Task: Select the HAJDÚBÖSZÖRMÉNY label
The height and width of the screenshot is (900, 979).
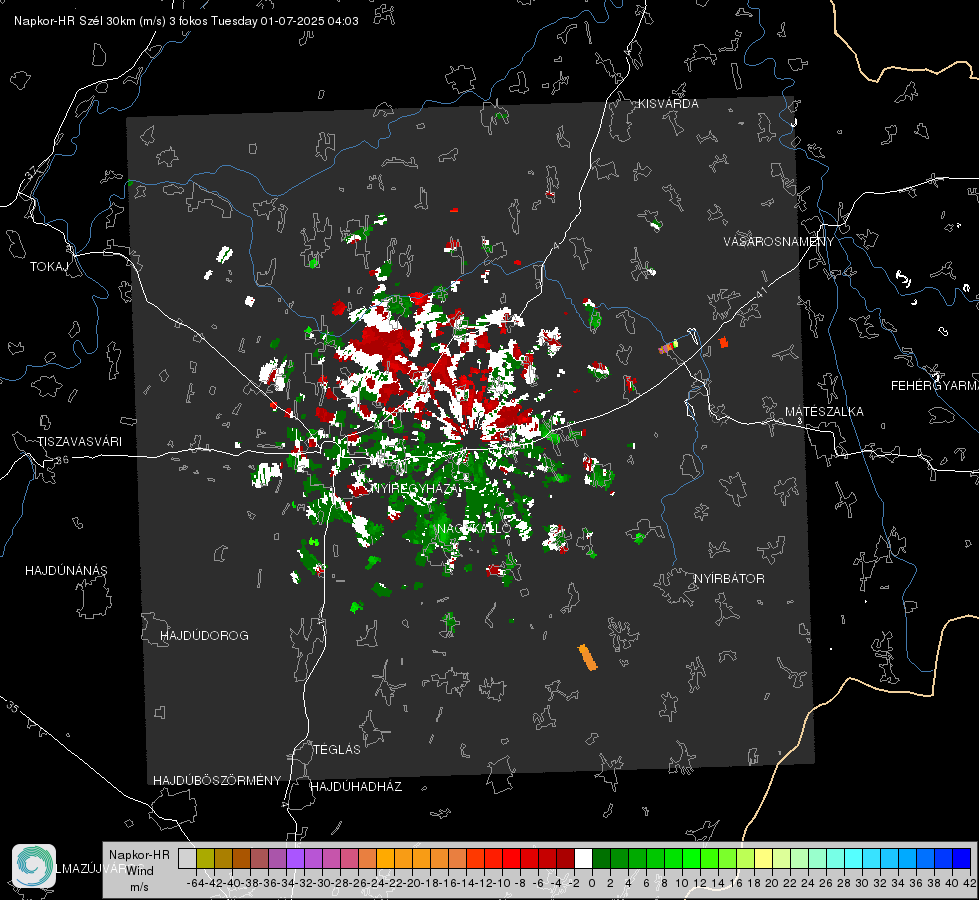Action: coord(217,781)
